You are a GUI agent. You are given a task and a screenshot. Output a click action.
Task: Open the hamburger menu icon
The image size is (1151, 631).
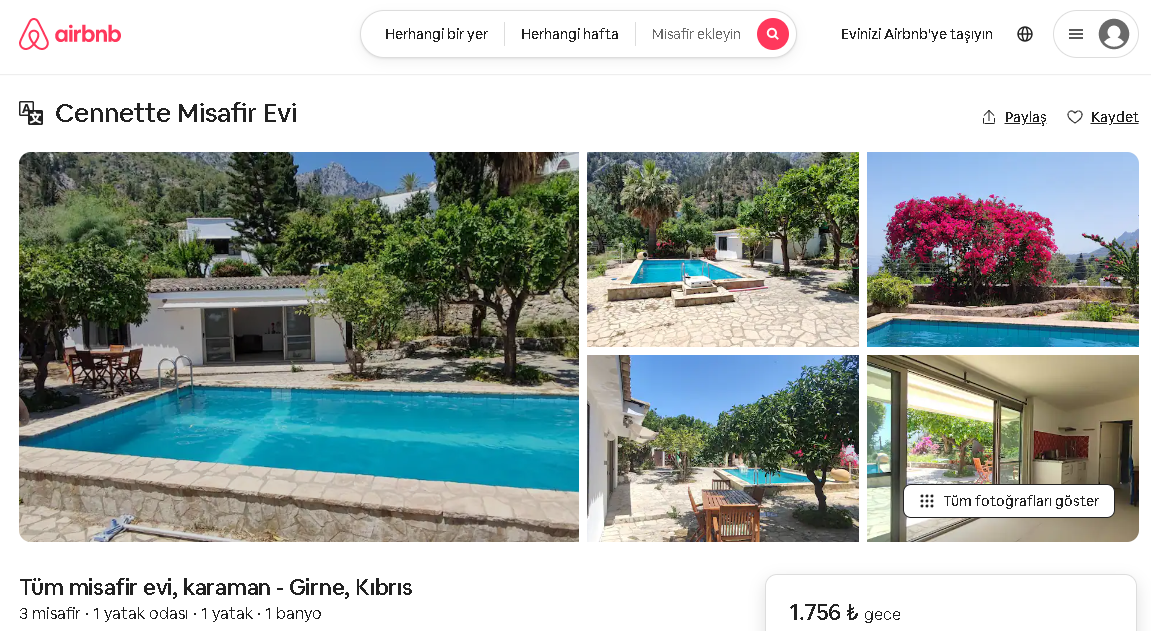point(1075,34)
